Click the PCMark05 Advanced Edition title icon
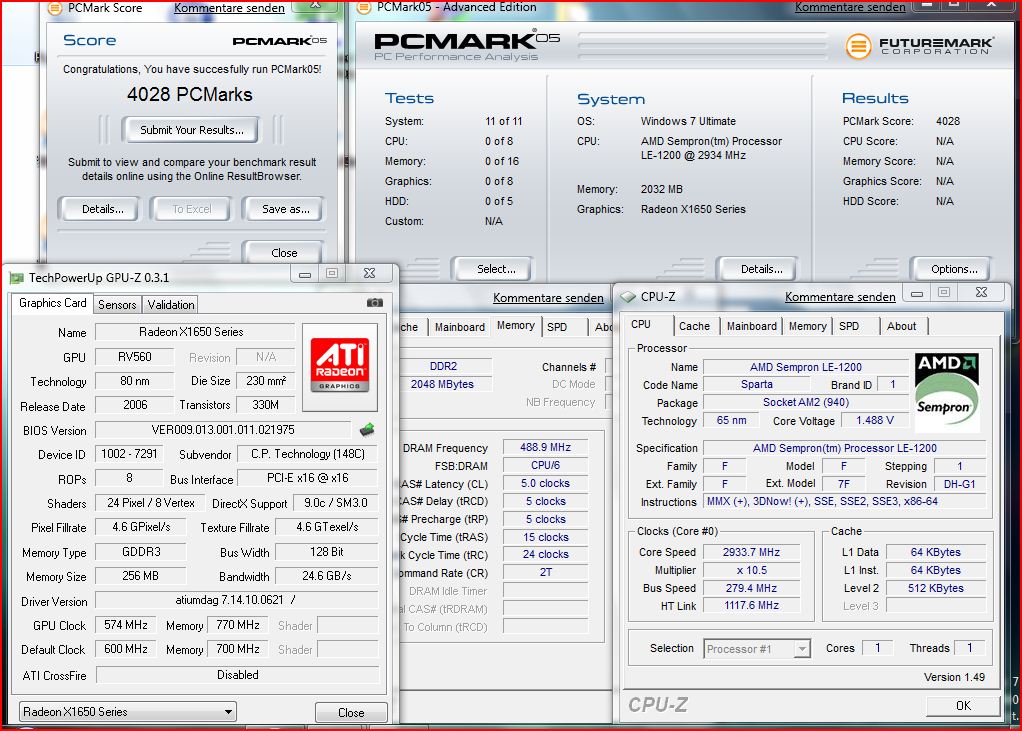 point(364,8)
